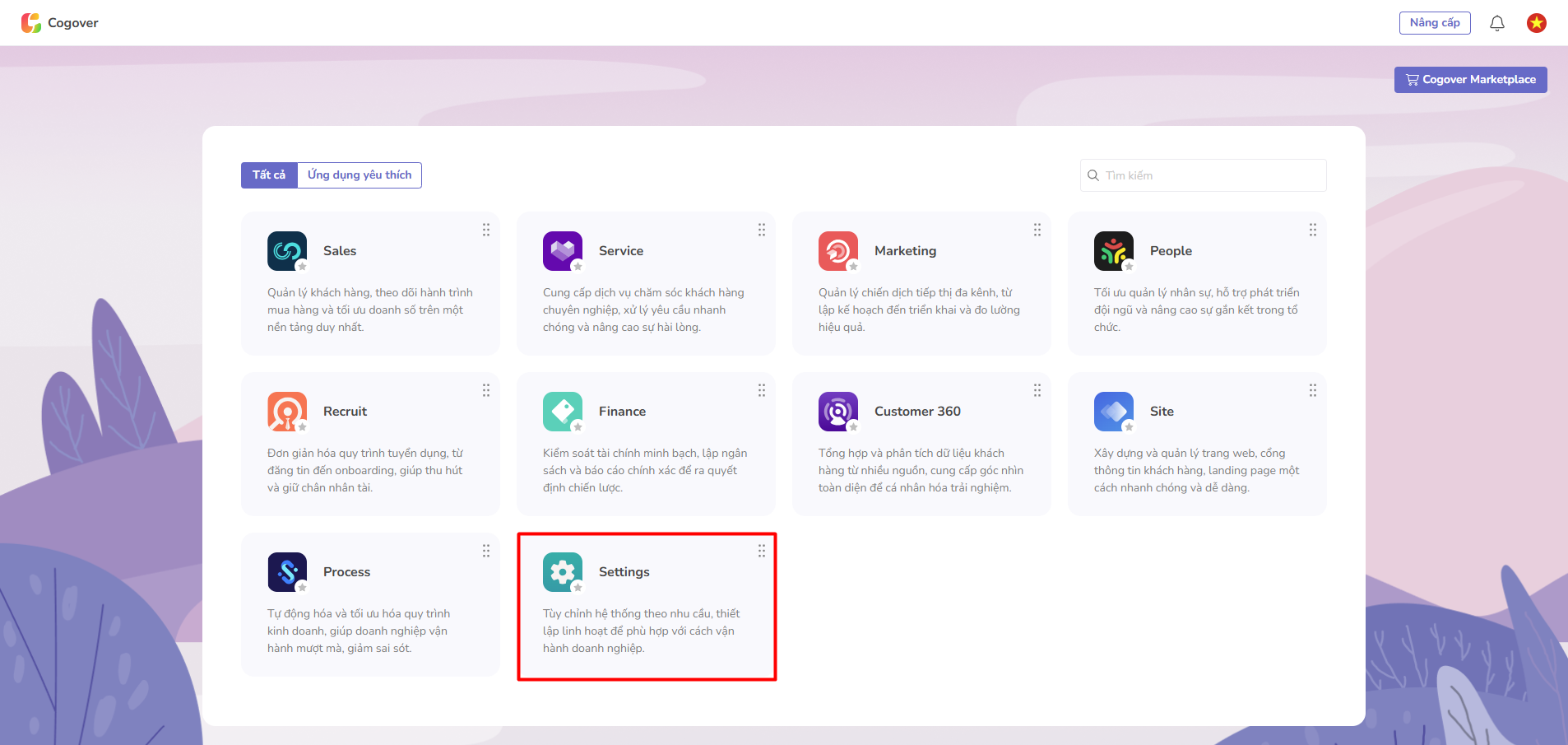Select the Tất cả tab

coord(269,175)
